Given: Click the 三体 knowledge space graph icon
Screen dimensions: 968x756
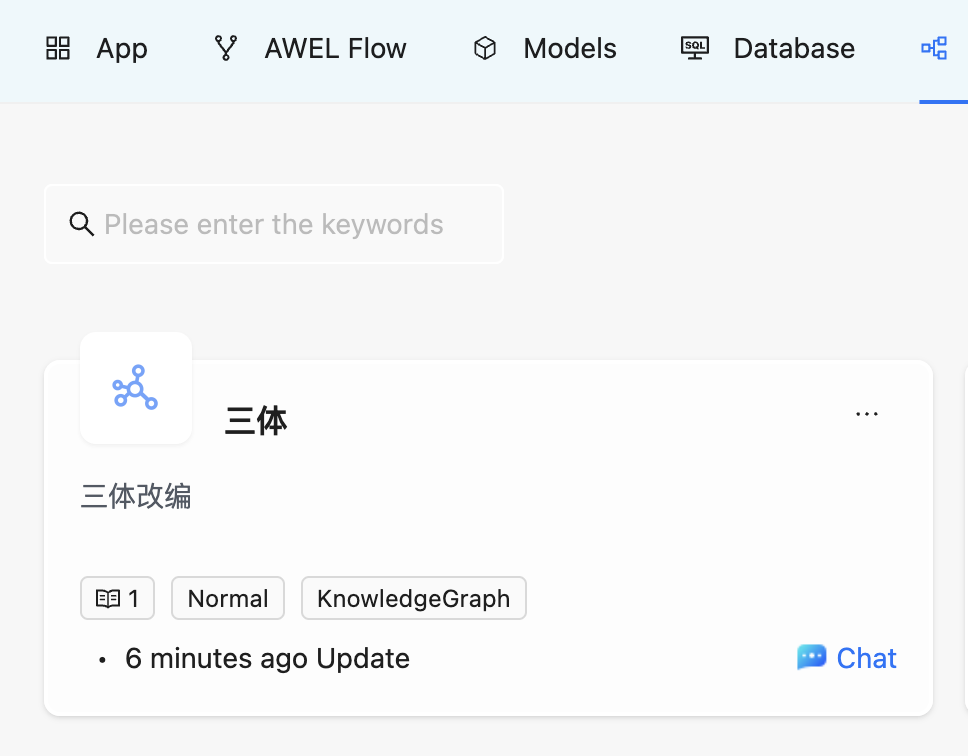Looking at the screenshot, I should click(135, 388).
